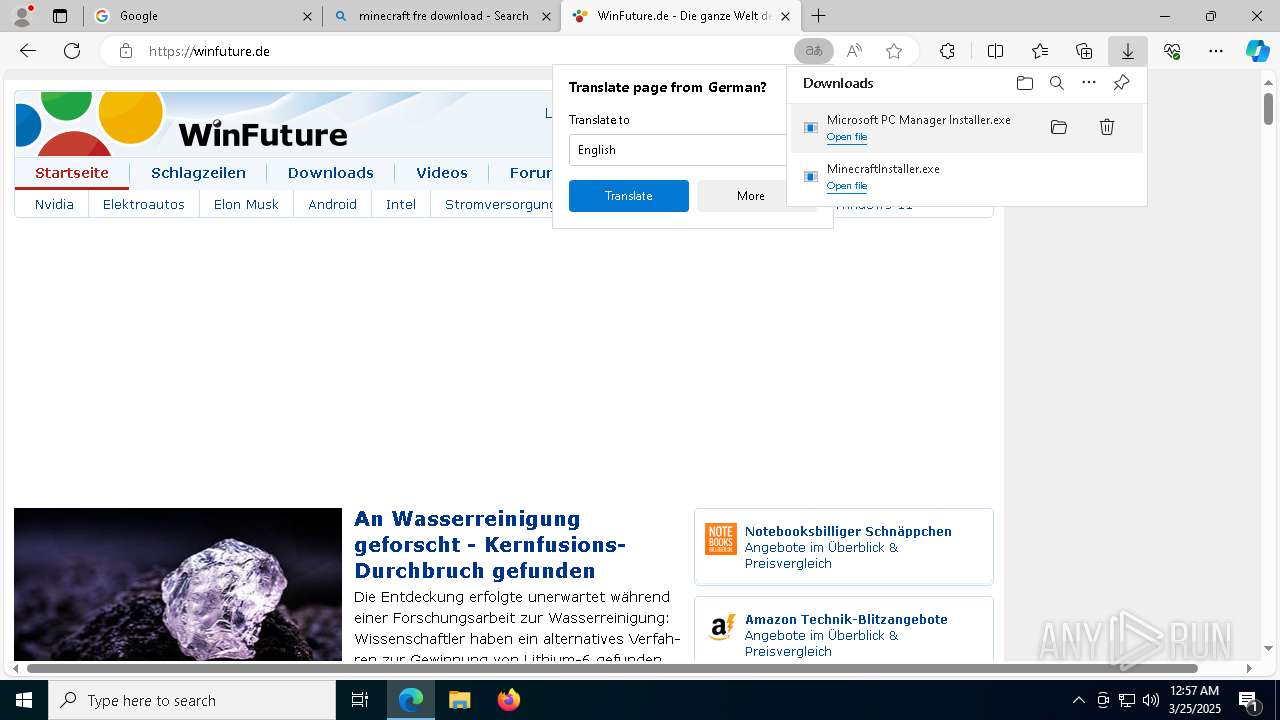This screenshot has height=720, width=1280.
Task: Delete the Microsoft PC Manager Installer download
Action: pyautogui.click(x=1107, y=127)
